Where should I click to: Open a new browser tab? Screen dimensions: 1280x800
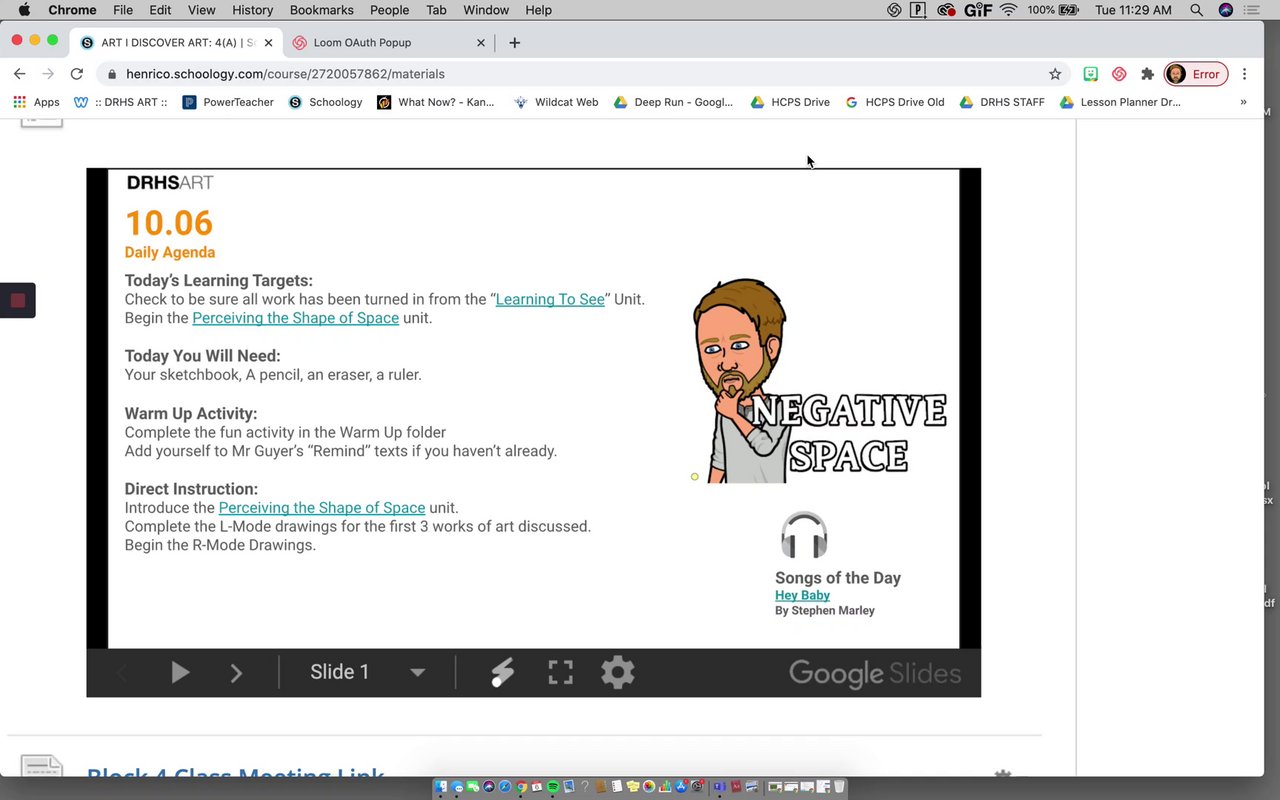pos(514,43)
